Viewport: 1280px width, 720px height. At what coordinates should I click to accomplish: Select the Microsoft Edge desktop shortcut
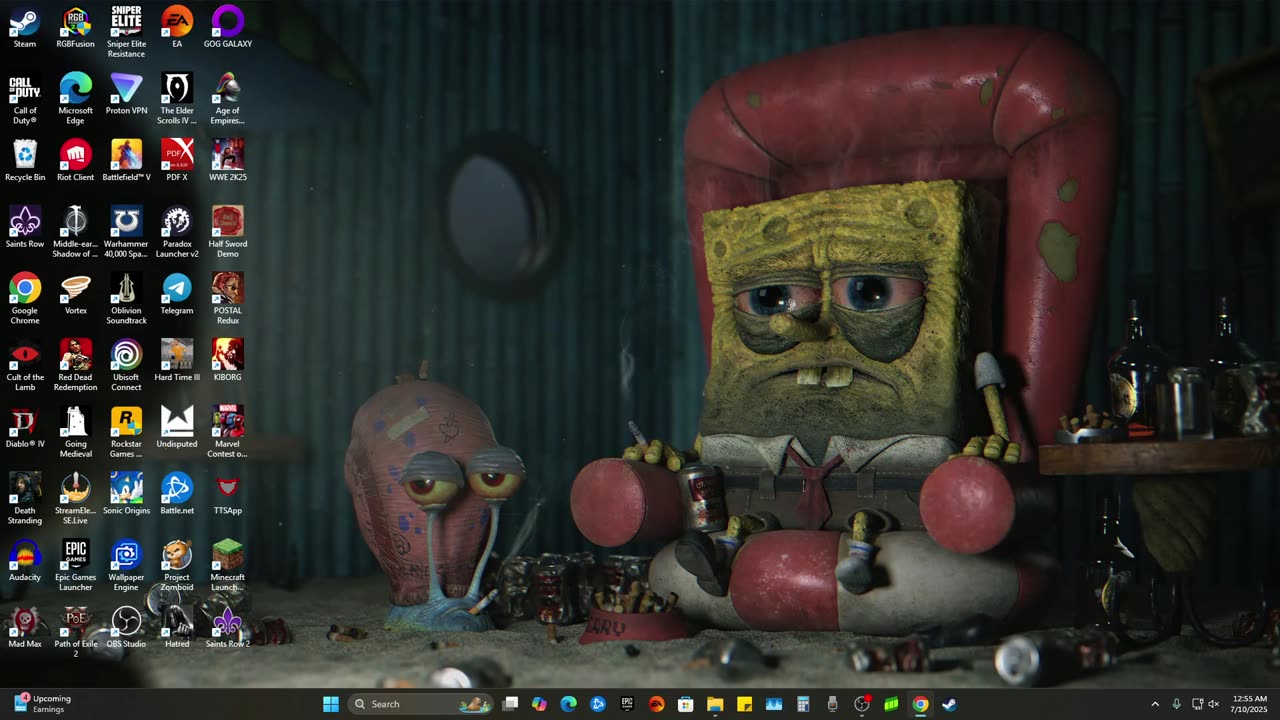(76, 99)
